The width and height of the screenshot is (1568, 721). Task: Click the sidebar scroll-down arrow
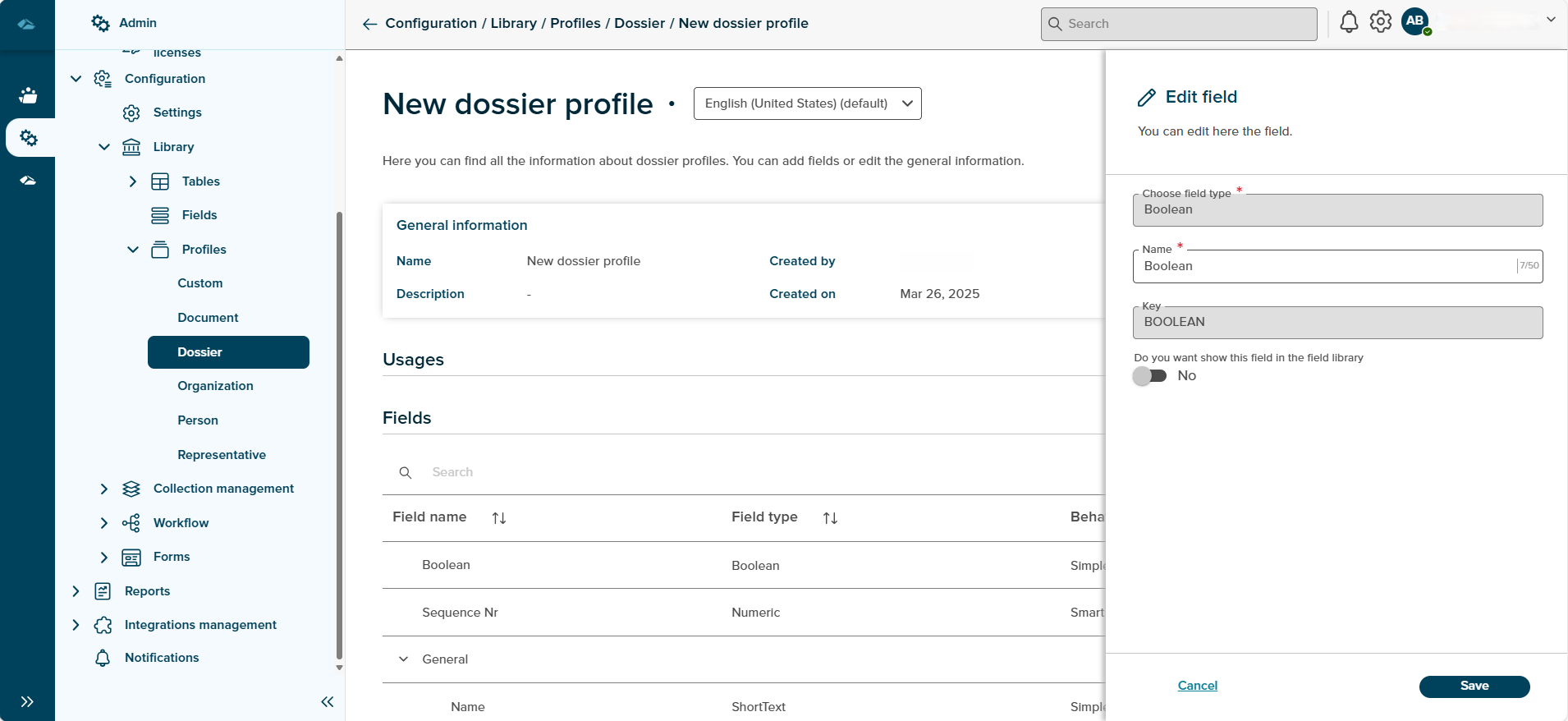click(x=339, y=668)
